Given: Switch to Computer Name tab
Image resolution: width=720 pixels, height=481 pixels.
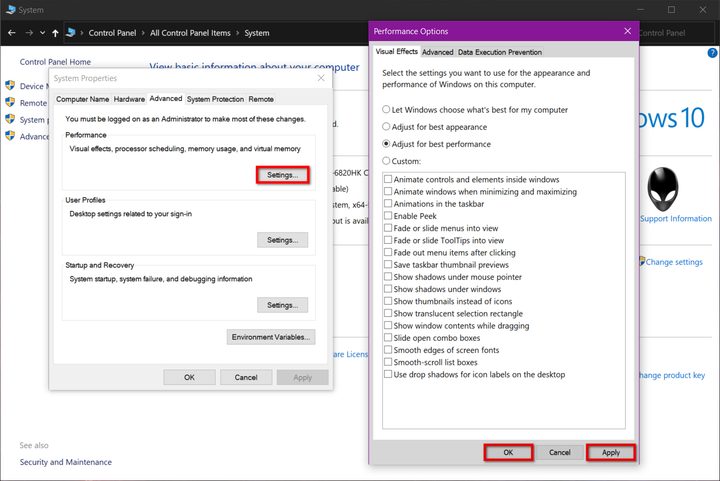Looking at the screenshot, I should tap(83, 99).
